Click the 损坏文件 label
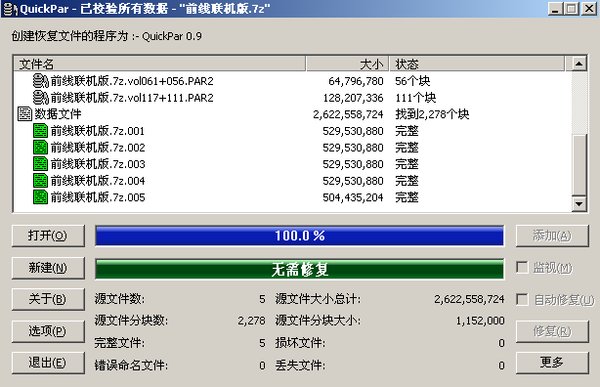Viewport: 600px width, 387px height. point(300,343)
